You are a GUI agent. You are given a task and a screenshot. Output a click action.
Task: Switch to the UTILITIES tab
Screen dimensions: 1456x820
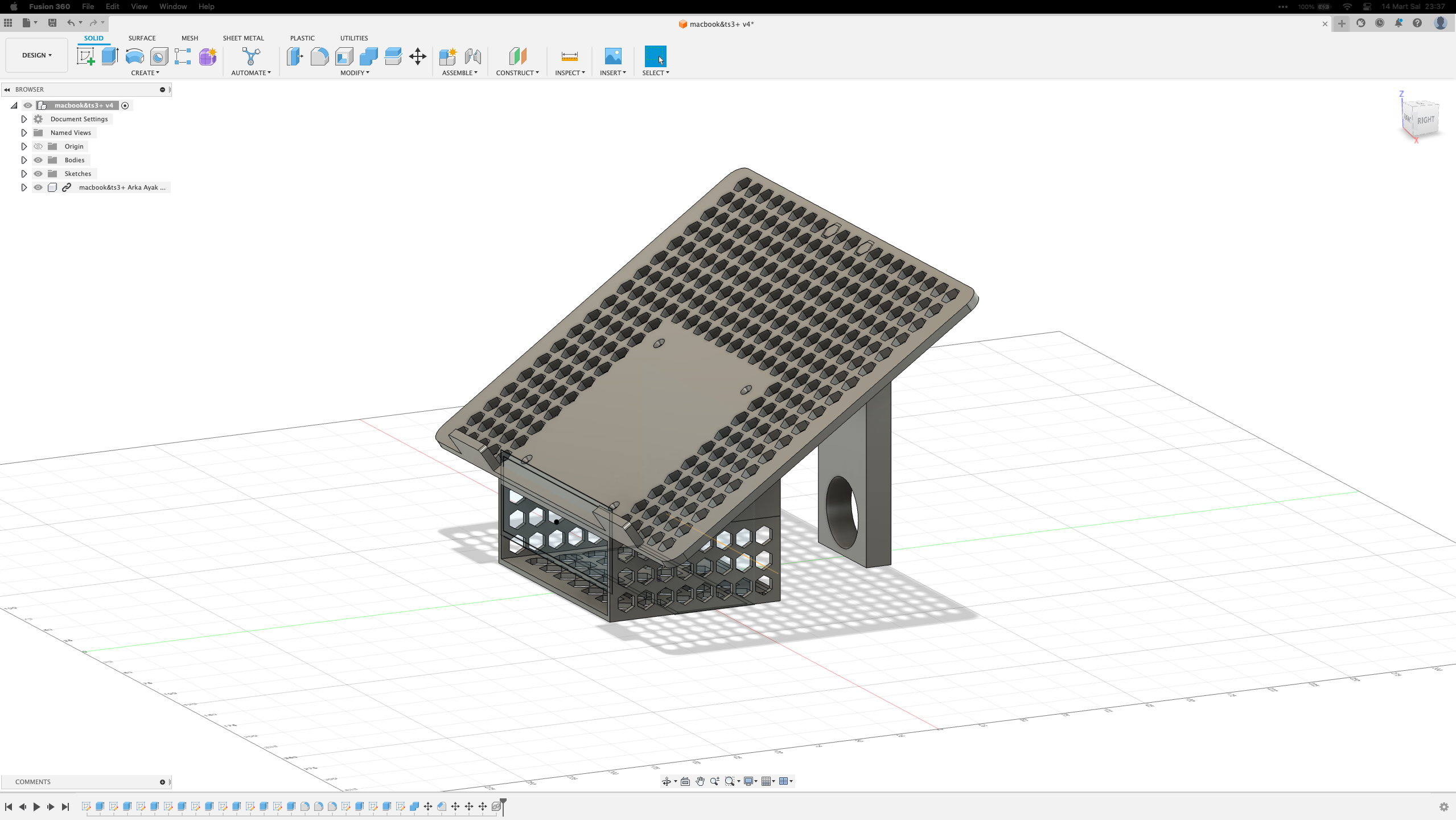(354, 38)
